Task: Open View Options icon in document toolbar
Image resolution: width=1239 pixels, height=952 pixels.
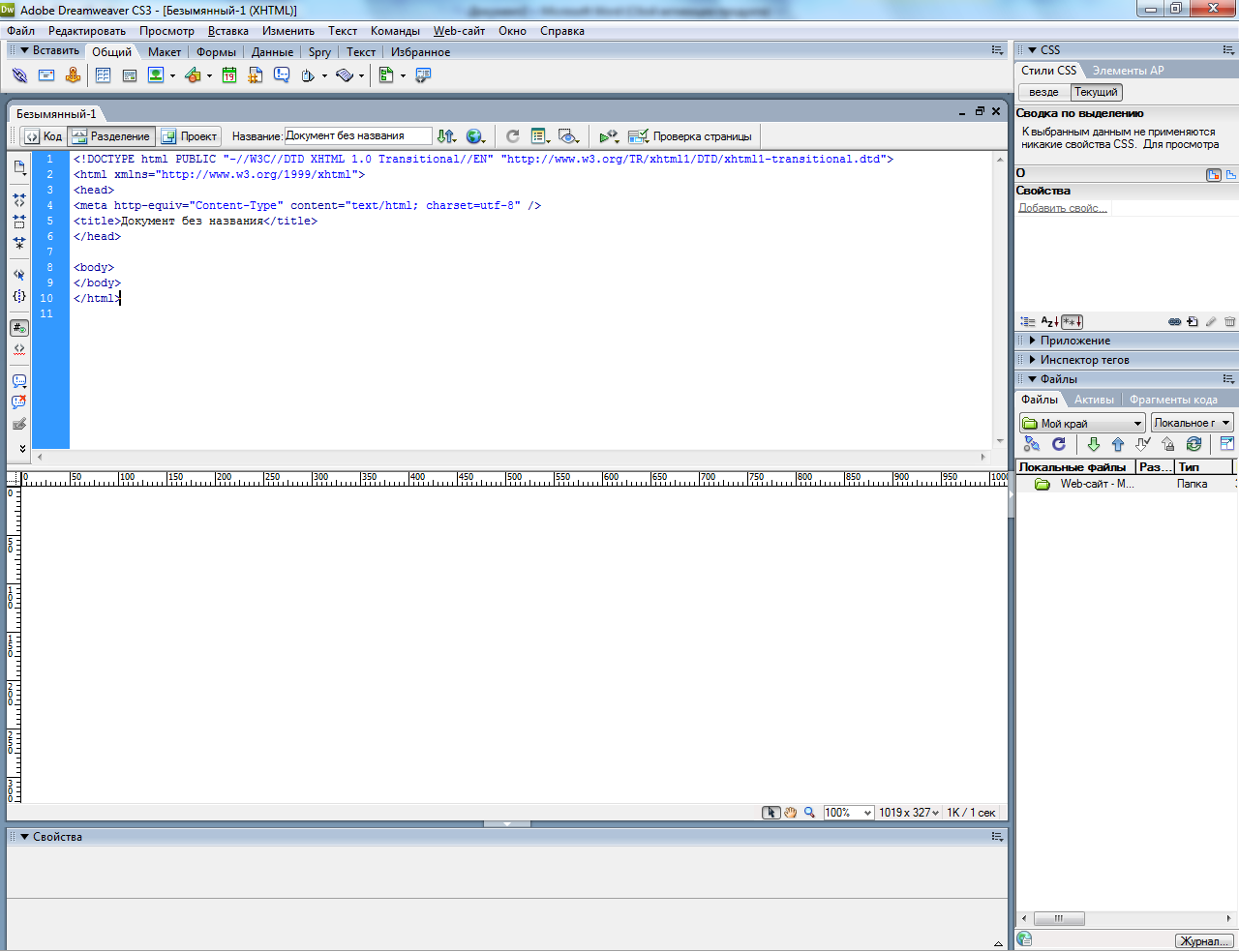Action: click(540, 136)
